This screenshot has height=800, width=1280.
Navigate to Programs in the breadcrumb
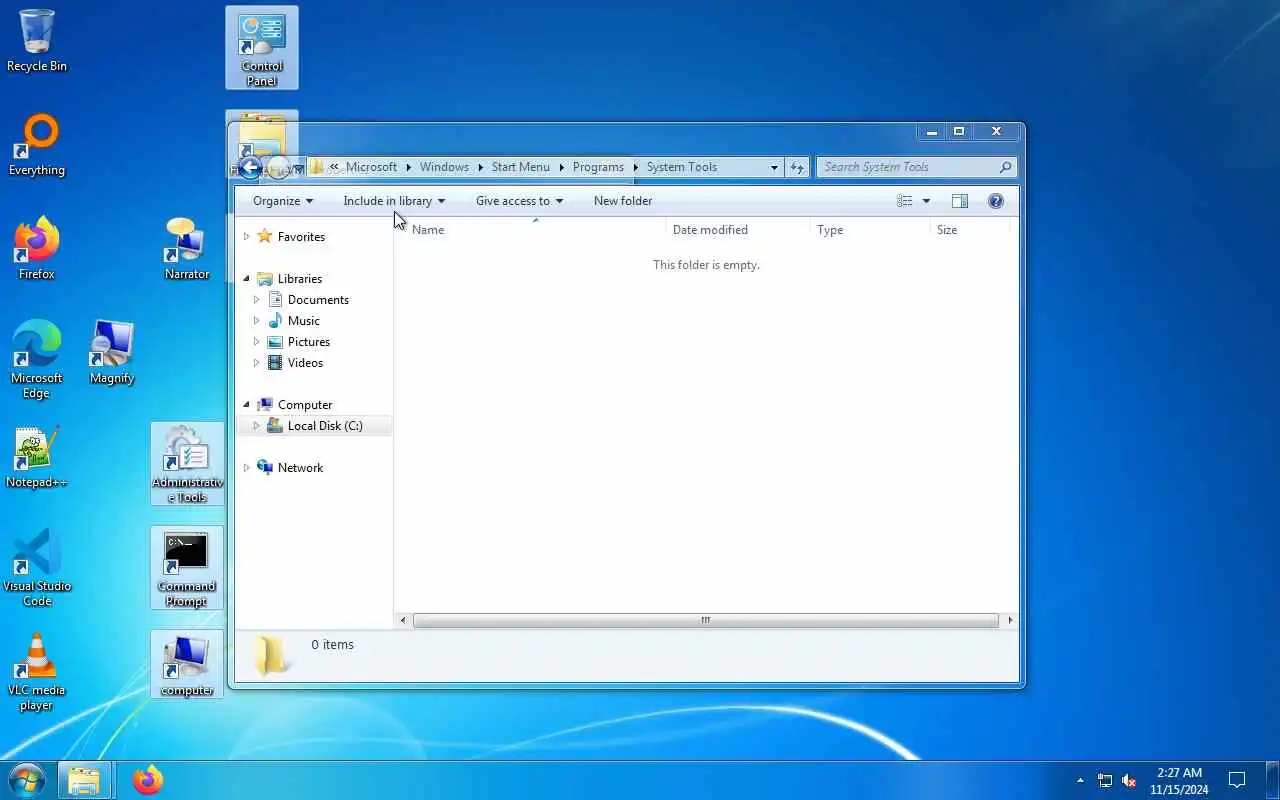click(598, 167)
